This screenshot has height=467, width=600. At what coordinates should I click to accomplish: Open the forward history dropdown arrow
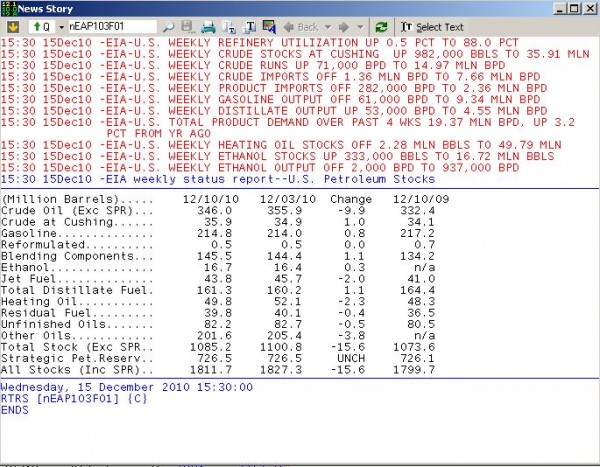[x=360, y=27]
